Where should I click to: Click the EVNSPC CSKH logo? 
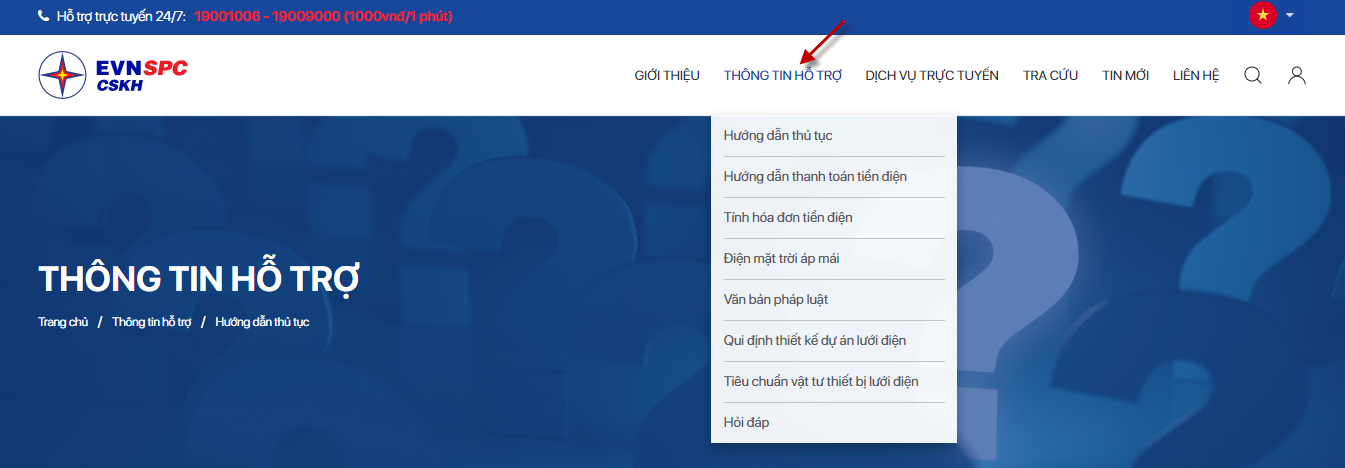113,75
